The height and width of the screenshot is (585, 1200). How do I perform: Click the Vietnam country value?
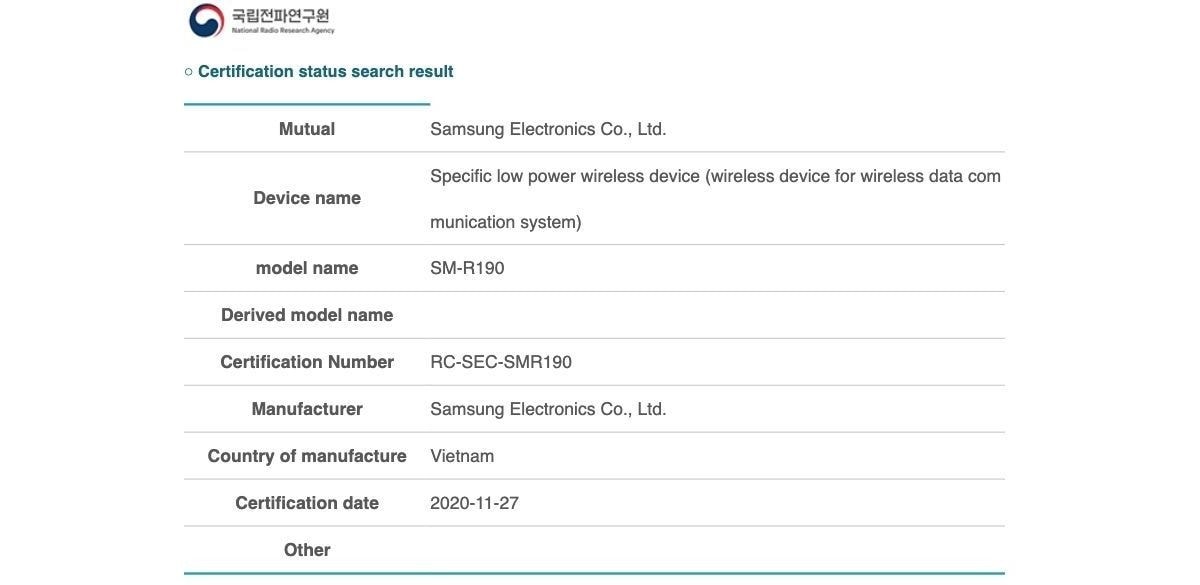pos(462,456)
